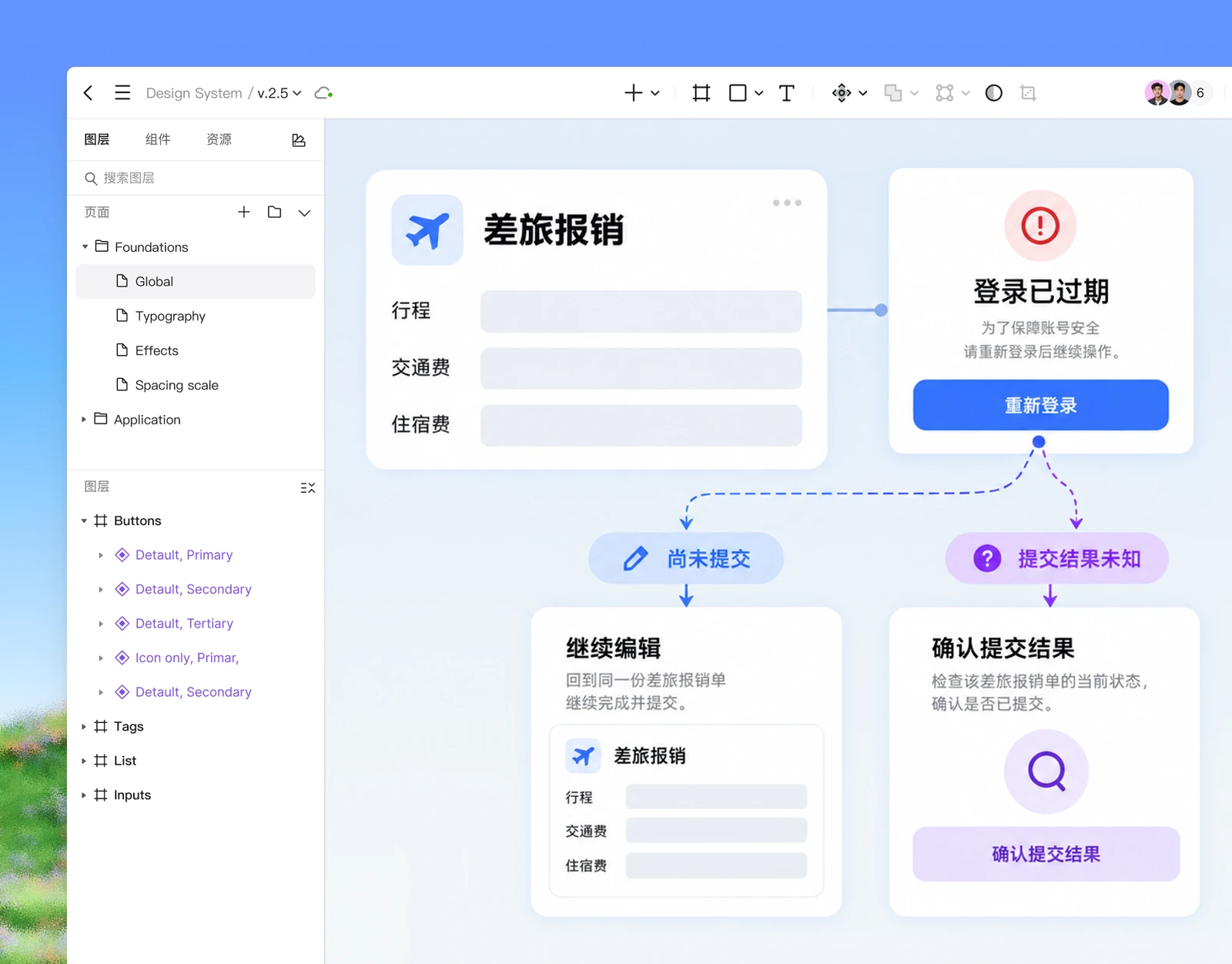Open the version v.2.5 dropdown

click(280, 93)
